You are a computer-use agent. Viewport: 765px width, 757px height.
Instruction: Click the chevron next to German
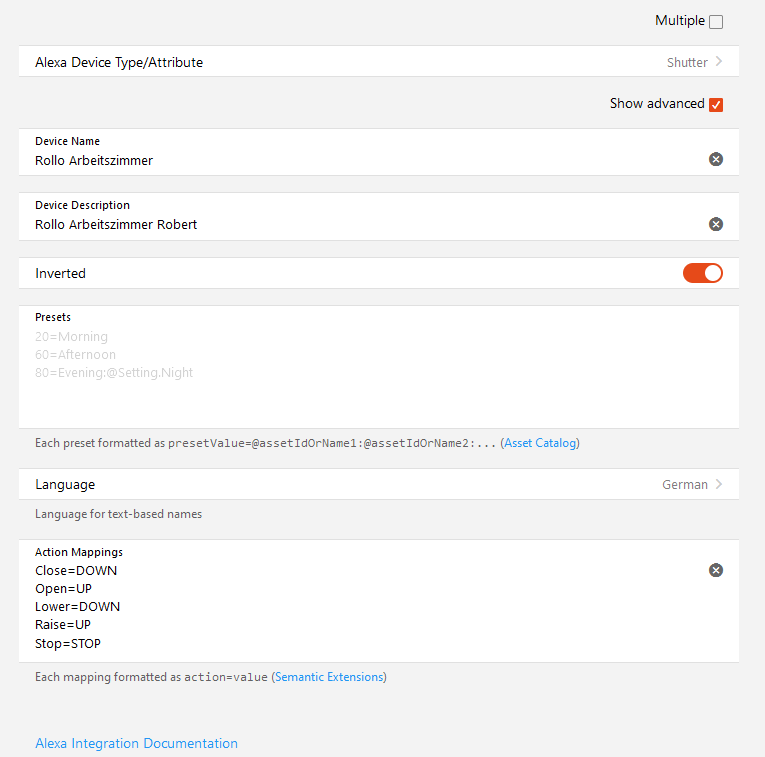[x=719, y=484]
